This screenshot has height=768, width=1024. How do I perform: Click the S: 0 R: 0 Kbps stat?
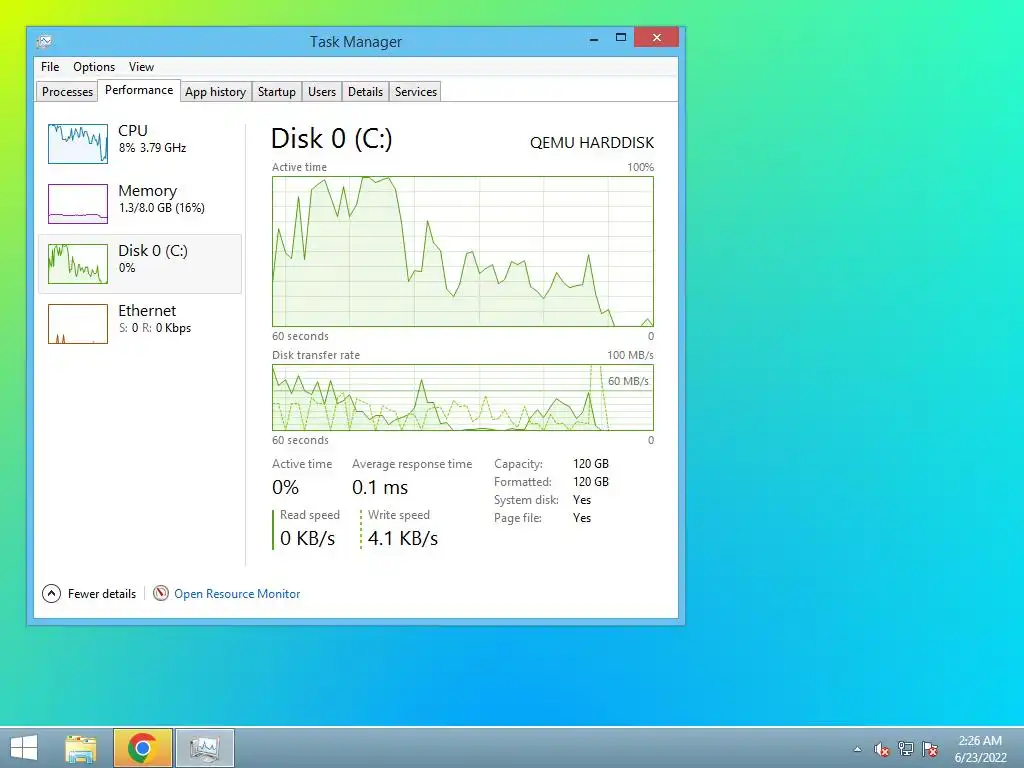click(x=155, y=328)
